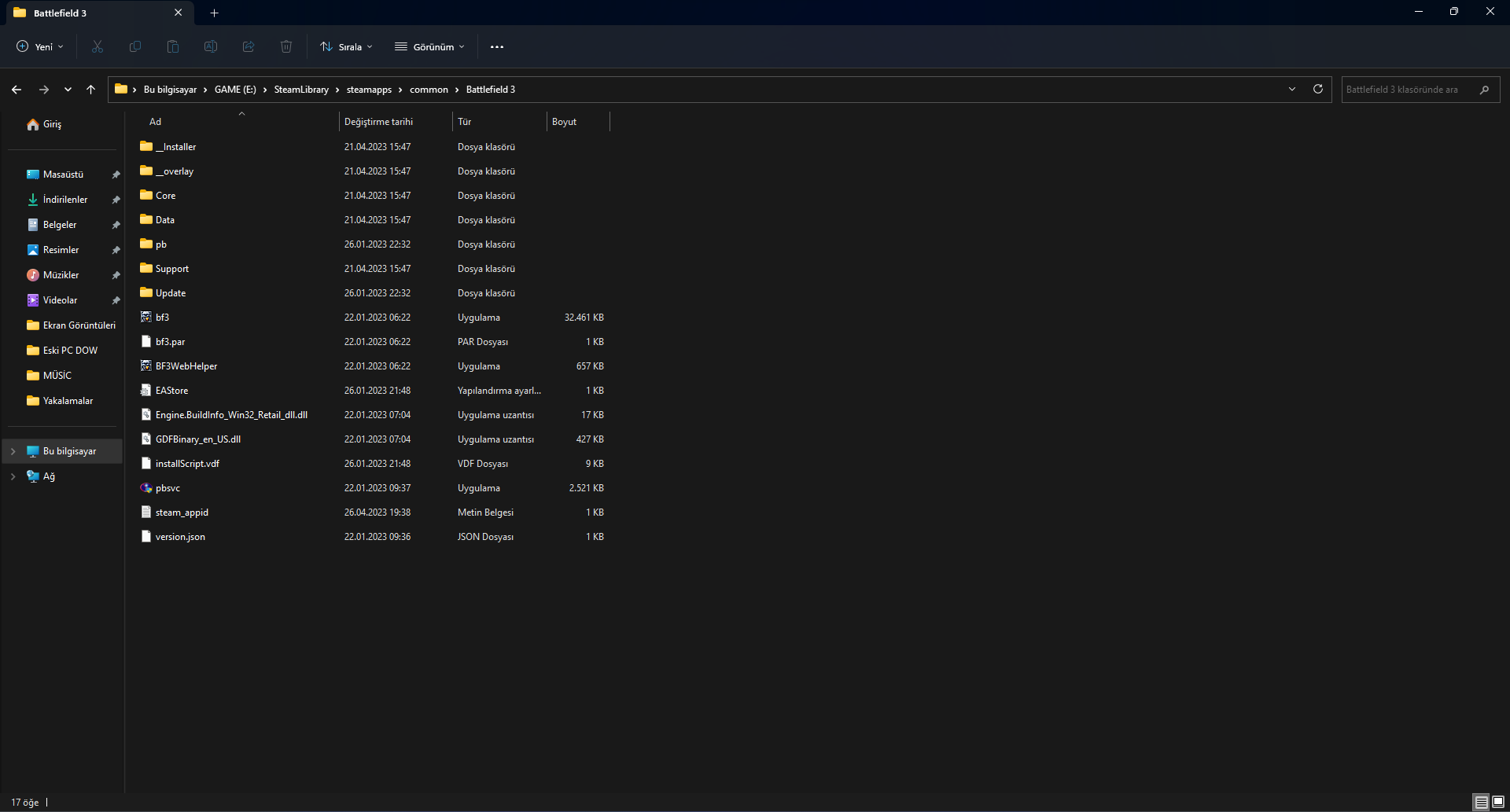1510x812 pixels.
Task: Select the pbsvc application icon
Action: 146,488
